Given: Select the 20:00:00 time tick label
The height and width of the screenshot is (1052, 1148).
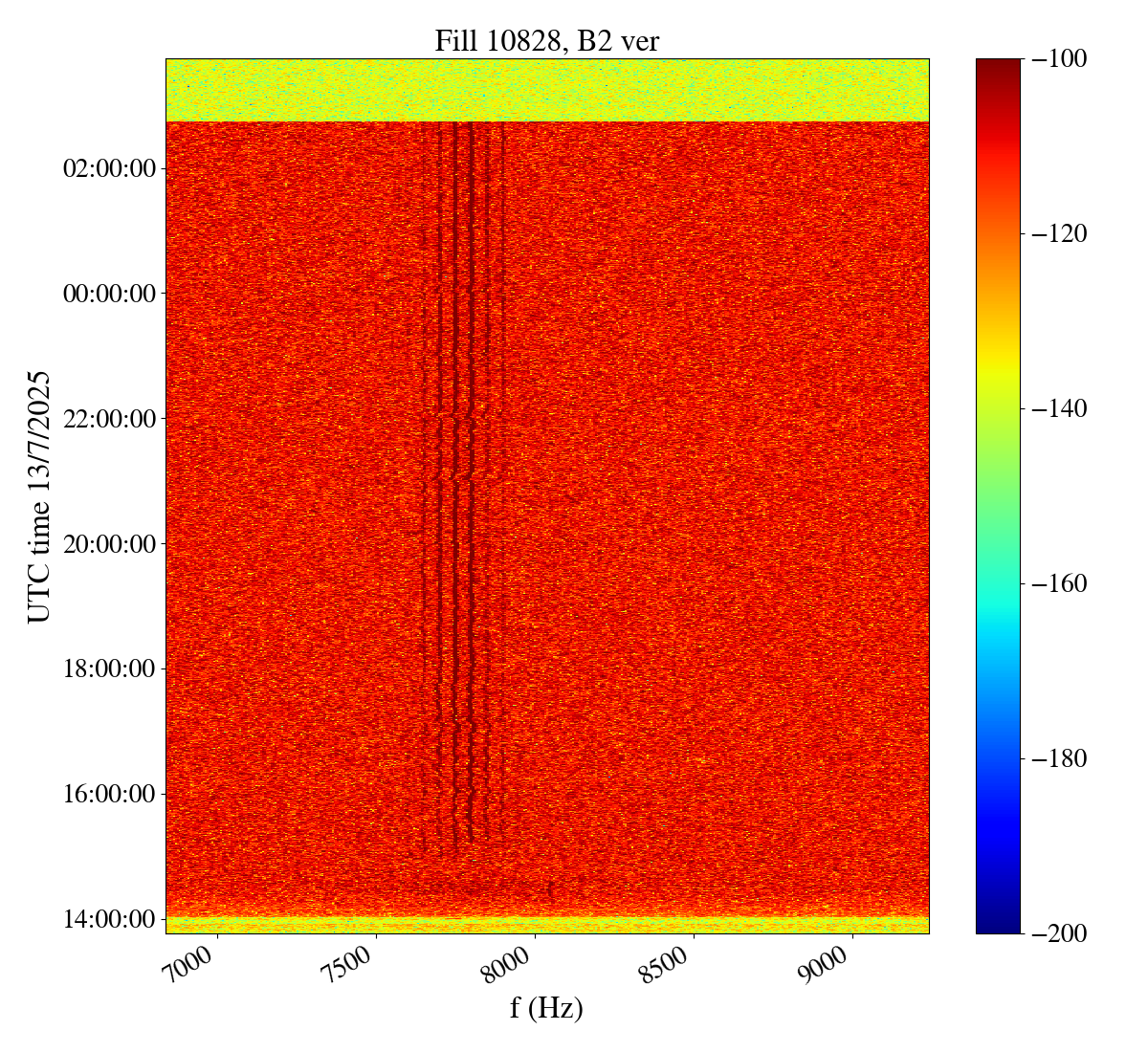Looking at the screenshot, I should pos(108,544).
